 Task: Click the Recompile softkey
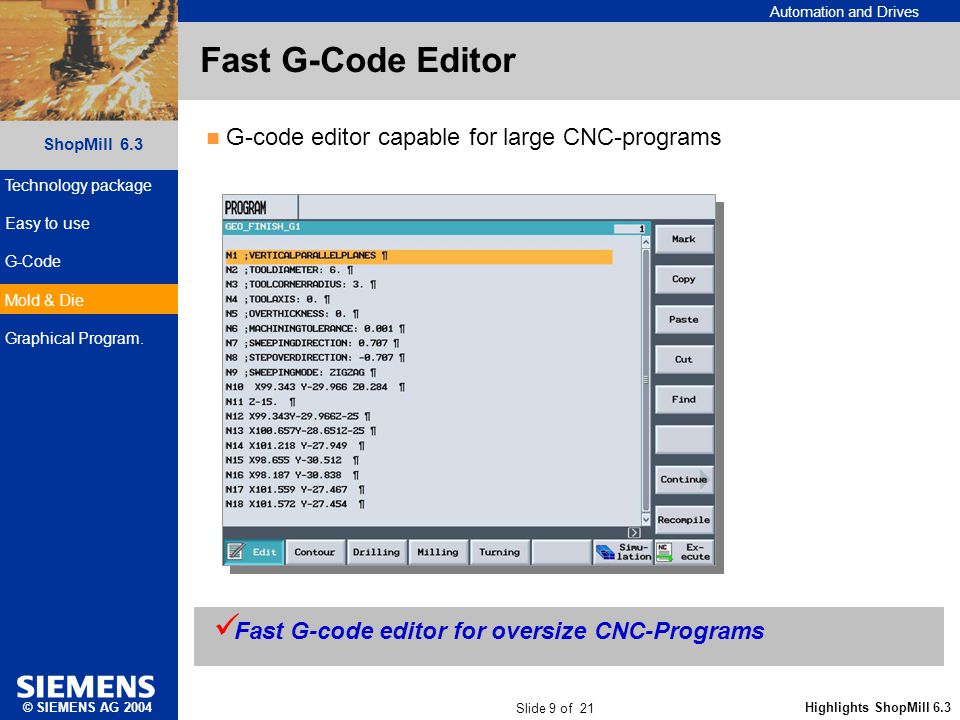click(x=684, y=520)
